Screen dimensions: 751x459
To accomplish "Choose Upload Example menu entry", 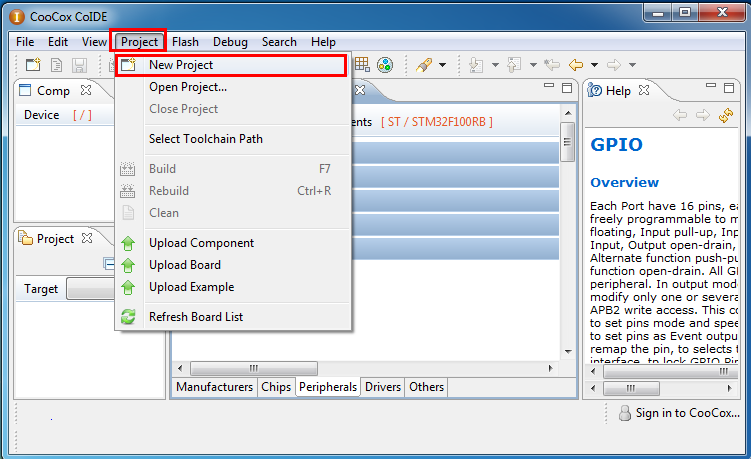I will tap(233, 287).
